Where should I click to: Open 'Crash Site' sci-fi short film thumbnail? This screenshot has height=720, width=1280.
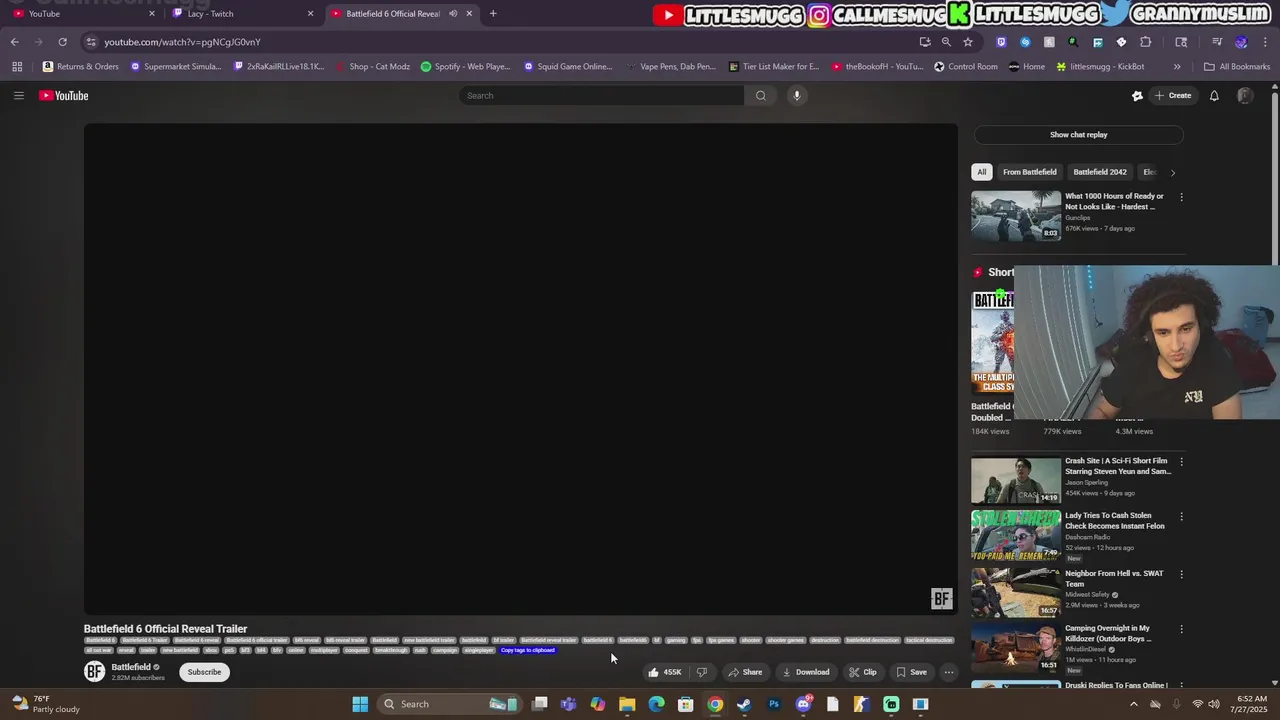[x=1016, y=480]
